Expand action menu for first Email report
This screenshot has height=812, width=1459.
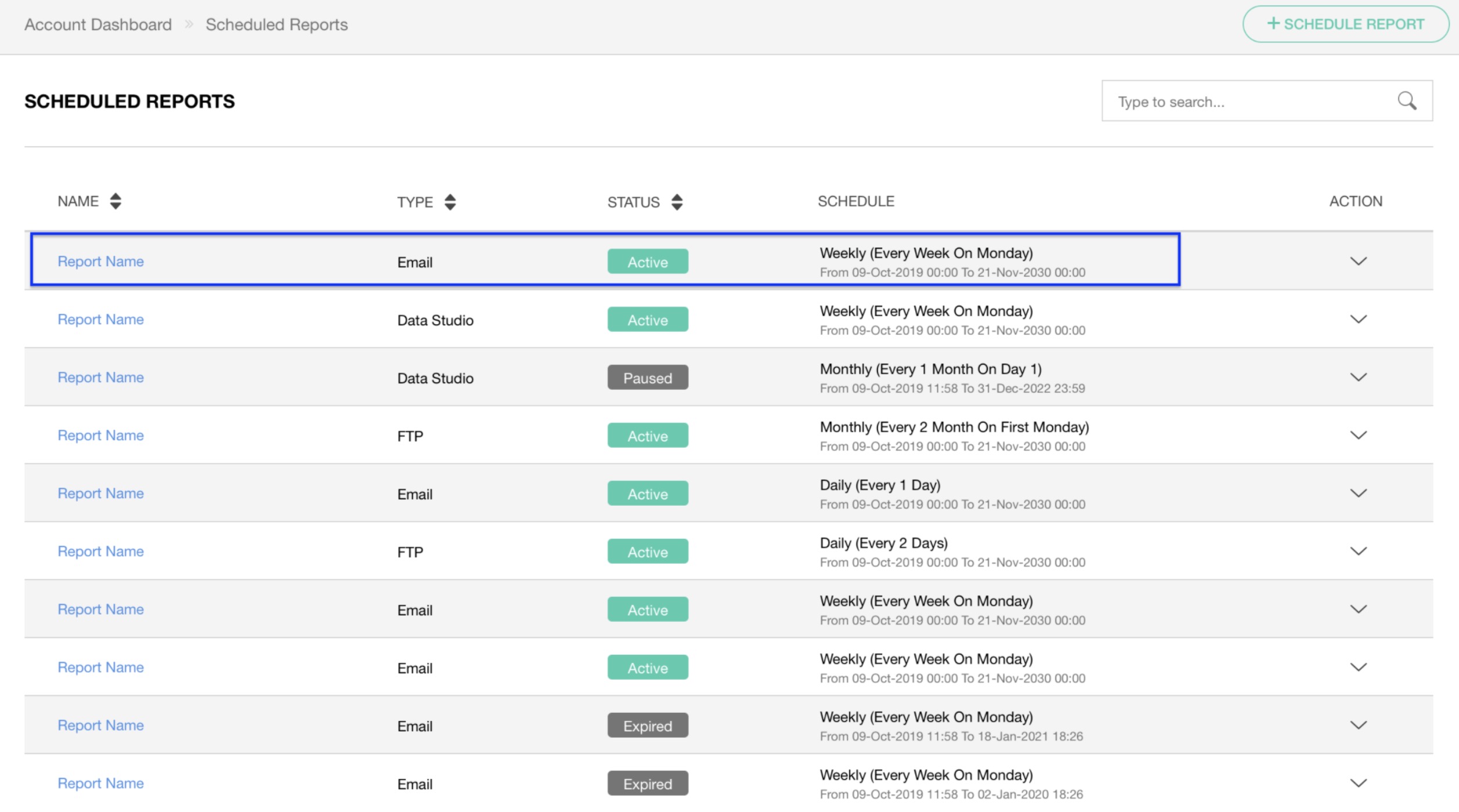(x=1358, y=261)
